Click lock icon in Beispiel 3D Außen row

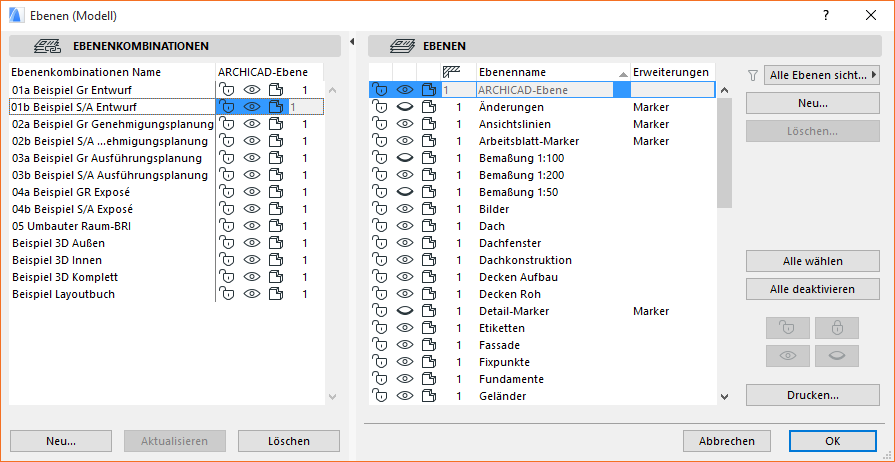click(228, 243)
